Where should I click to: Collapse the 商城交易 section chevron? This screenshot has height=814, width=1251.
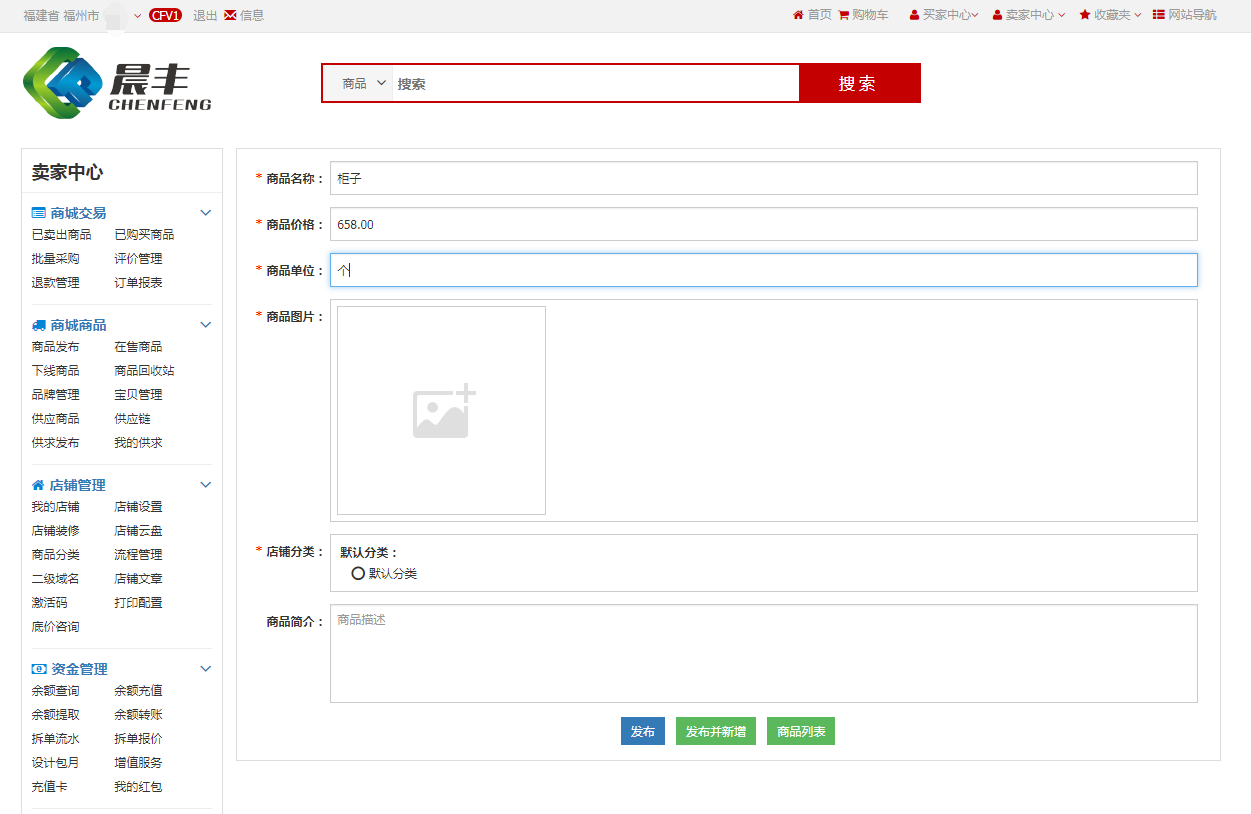point(206,213)
